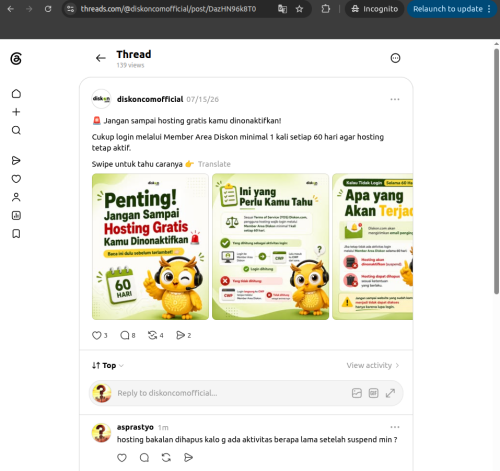This screenshot has height=471, width=500.
Task: Open Activity heart icon in sidebar
Action: click(16, 179)
